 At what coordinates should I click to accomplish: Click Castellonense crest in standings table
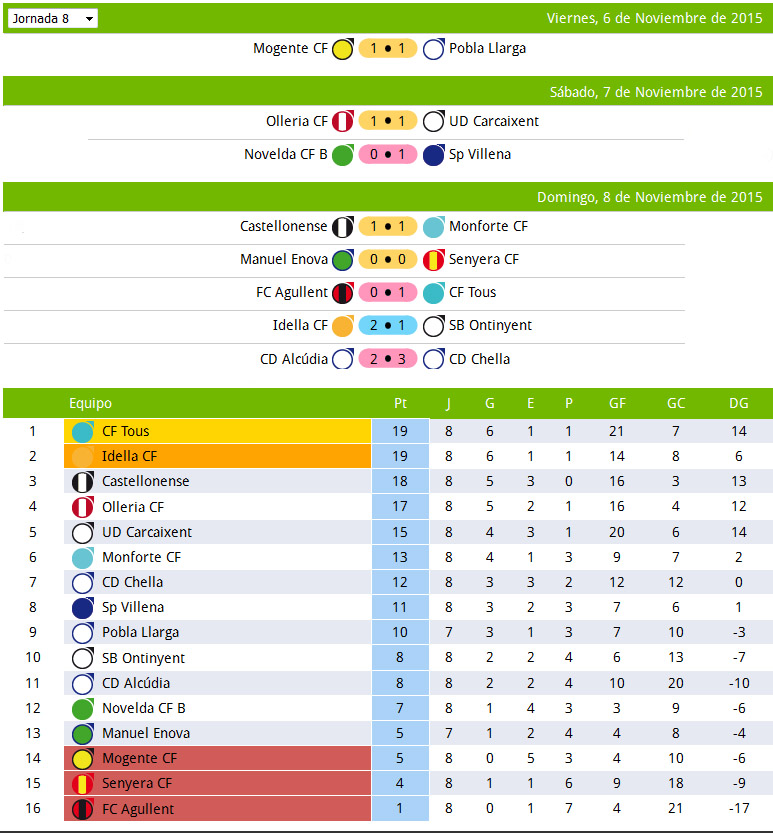[x=83, y=482]
